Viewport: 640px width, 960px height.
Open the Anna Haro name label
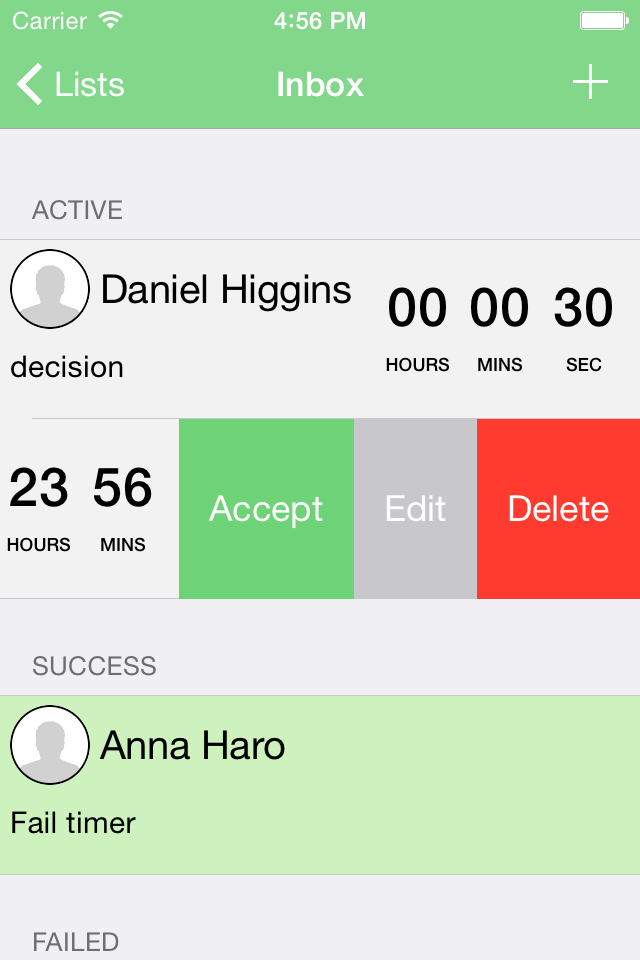[x=193, y=746]
